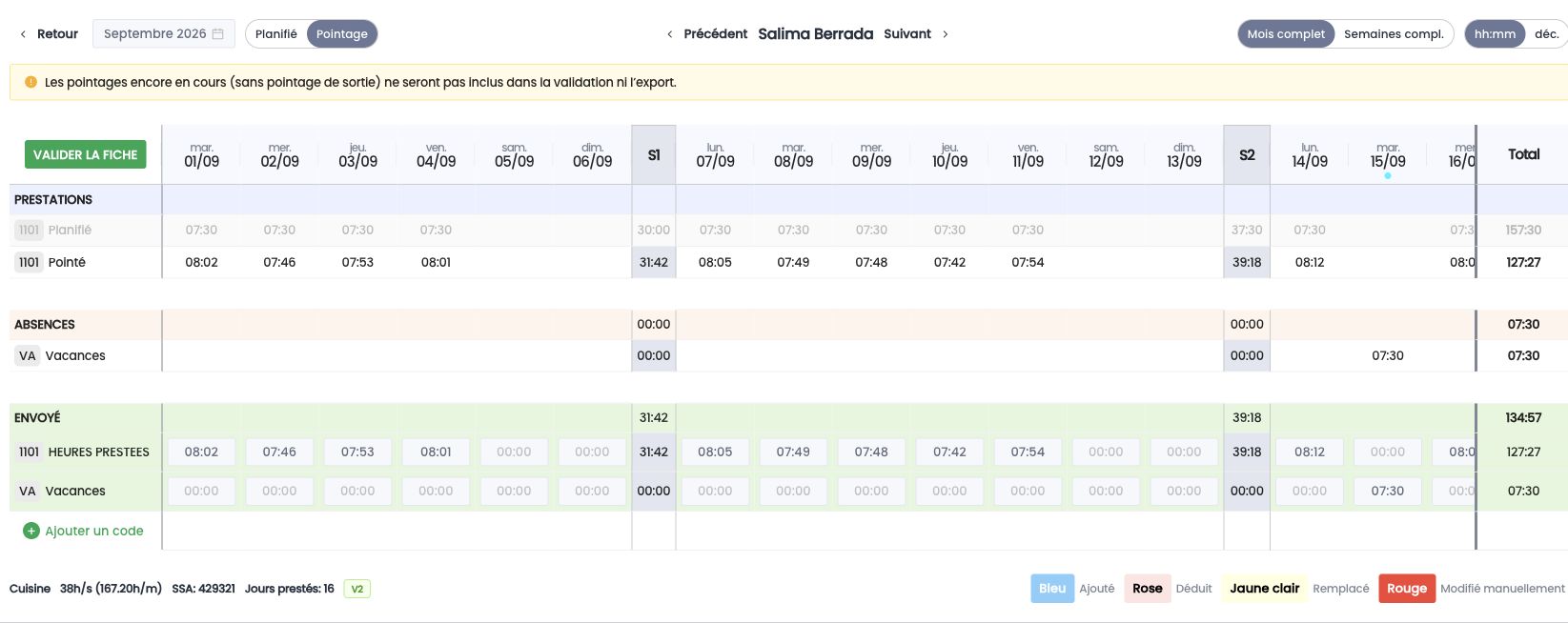1568x623 pixels.
Task: Click the back chevron next to Retour
Action: [x=23, y=34]
